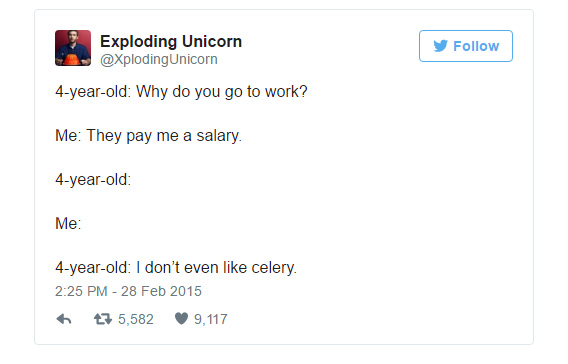Viewport: 568px width, 364px height.
Task: Click the line 'Why do you go to work?'
Action: point(222,92)
